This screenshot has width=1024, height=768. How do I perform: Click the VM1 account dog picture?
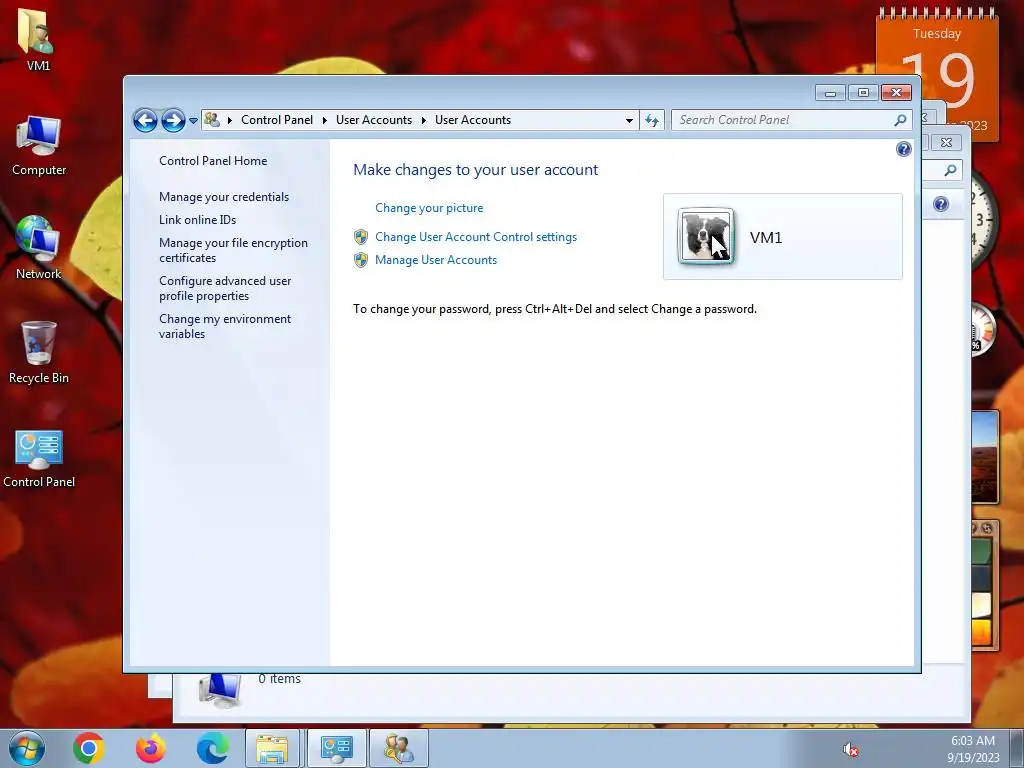pyautogui.click(x=706, y=236)
